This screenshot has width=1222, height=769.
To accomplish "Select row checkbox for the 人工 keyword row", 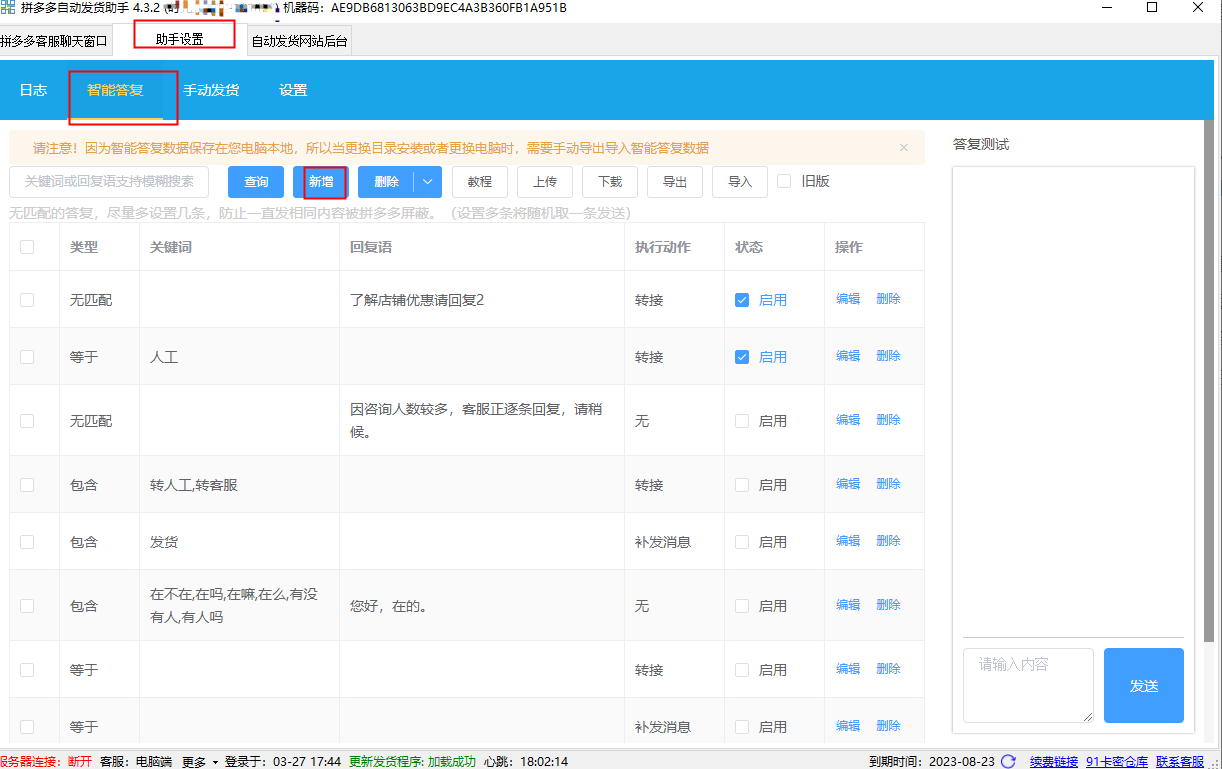I will (x=27, y=357).
